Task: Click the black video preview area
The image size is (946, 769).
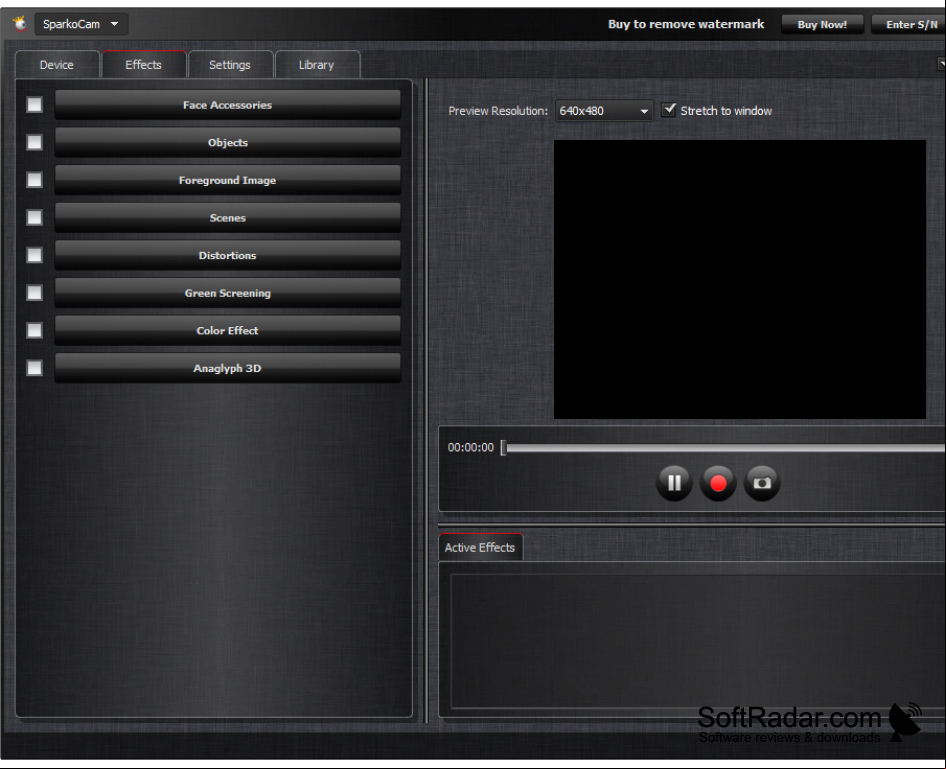Action: tap(740, 279)
